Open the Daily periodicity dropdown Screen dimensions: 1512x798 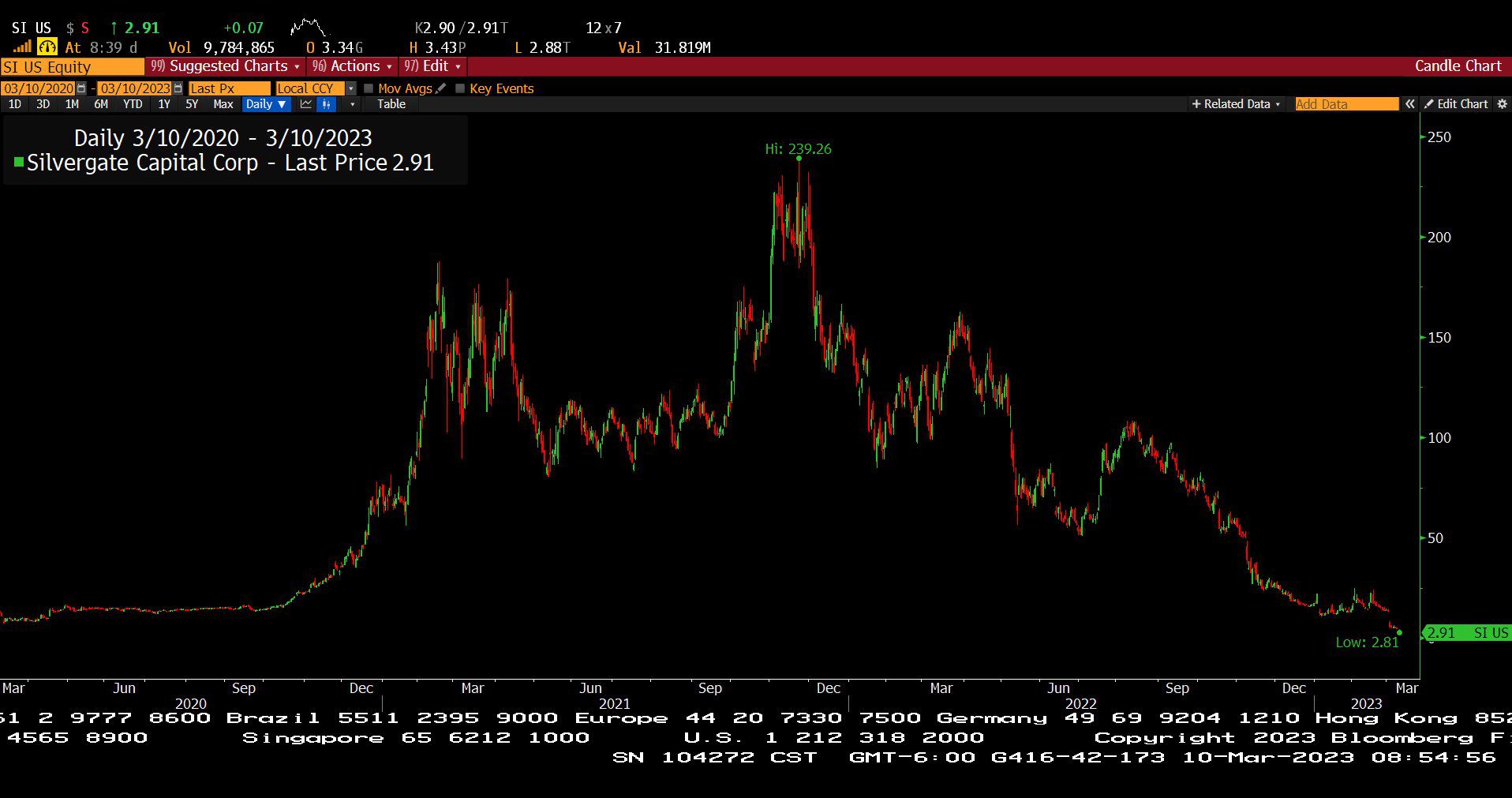tap(266, 104)
